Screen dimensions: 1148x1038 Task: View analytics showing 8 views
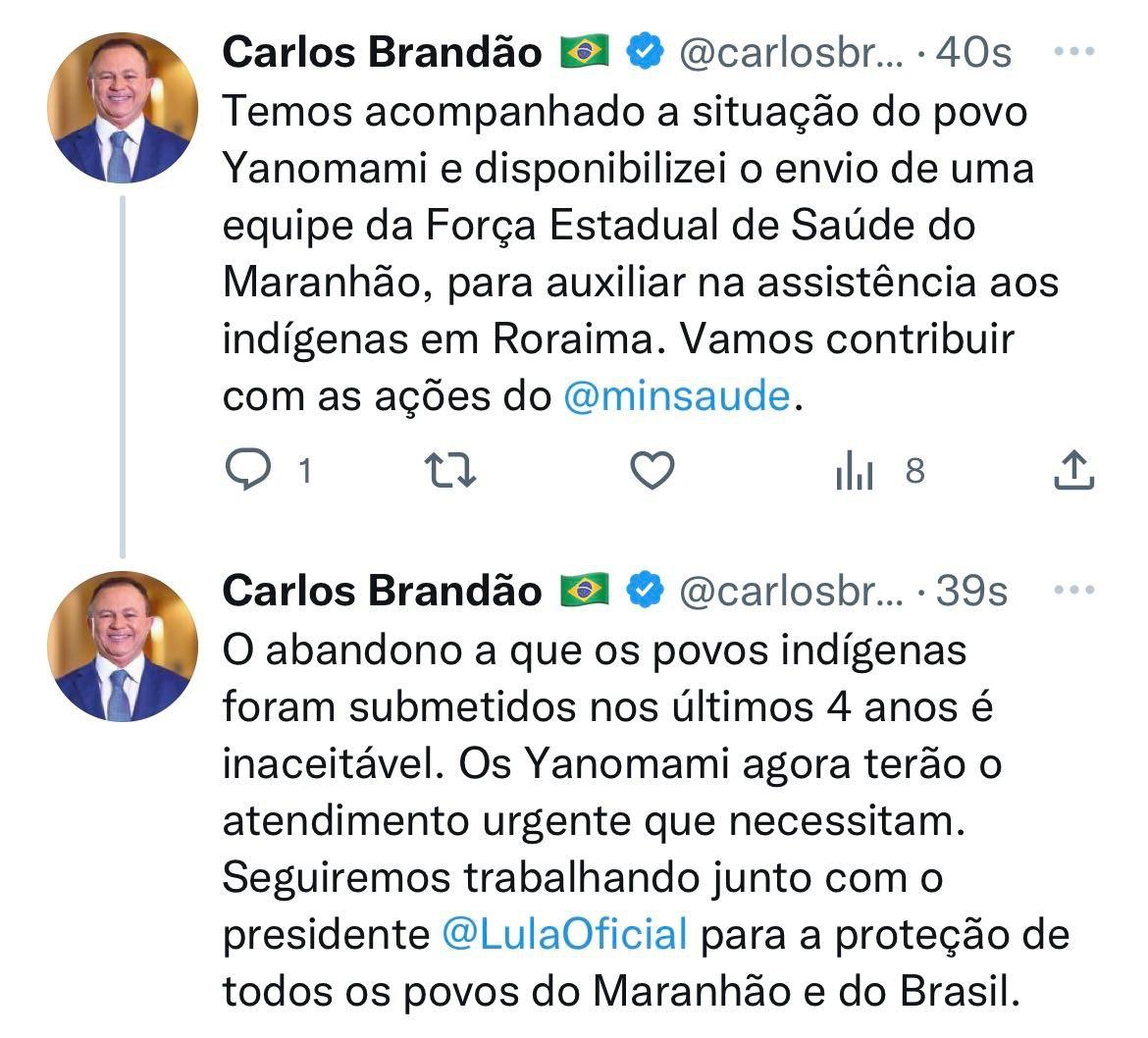(856, 472)
